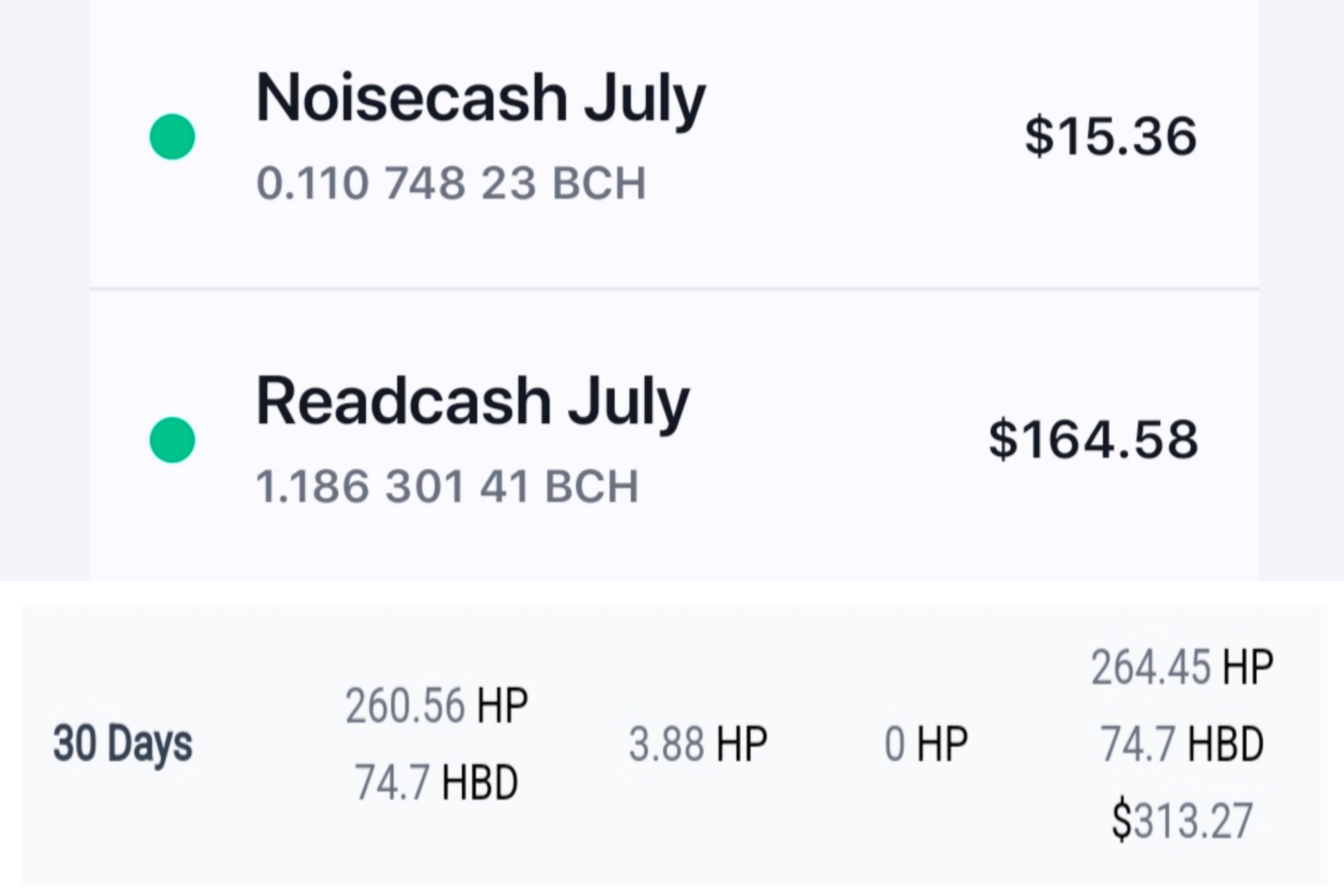Click the HP unit label next to 3.88

click(742, 744)
